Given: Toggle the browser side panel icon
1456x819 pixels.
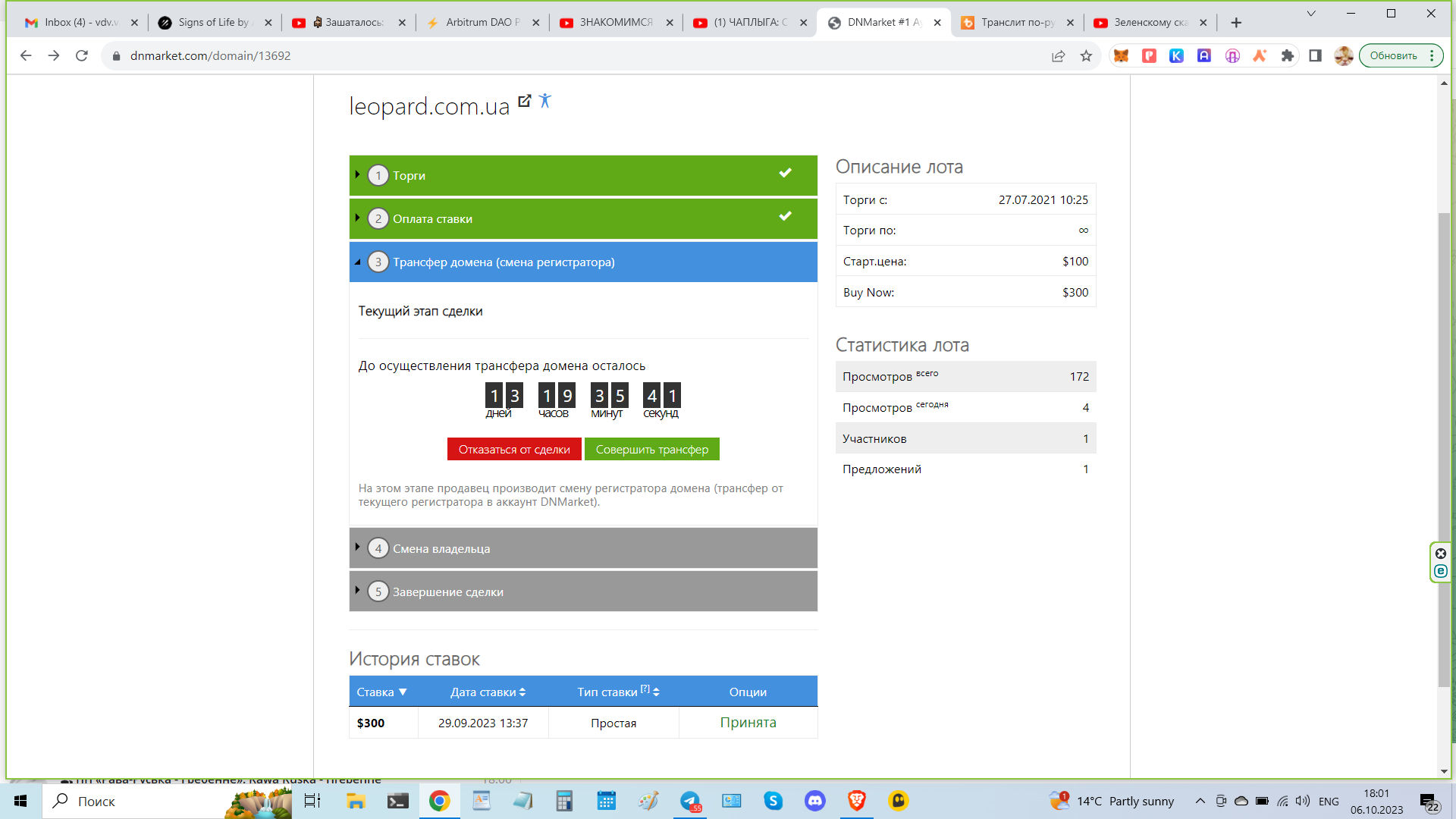Looking at the screenshot, I should 1315,55.
